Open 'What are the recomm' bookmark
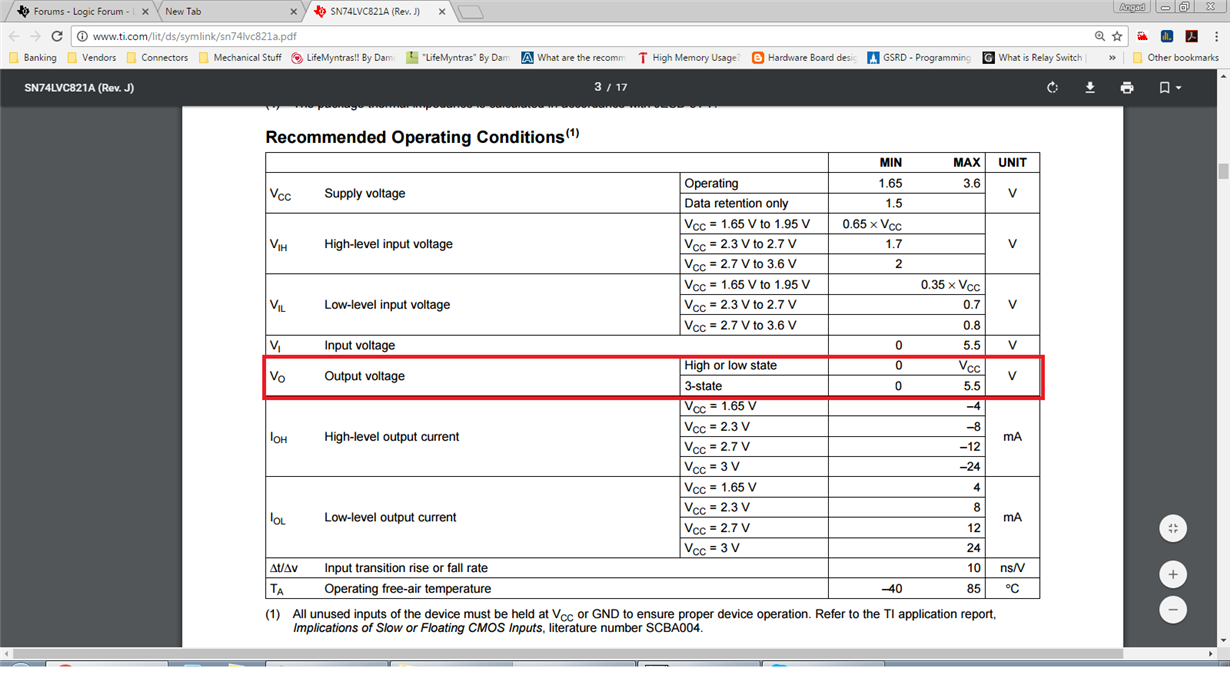This screenshot has width=1230, height=694. click(573, 58)
